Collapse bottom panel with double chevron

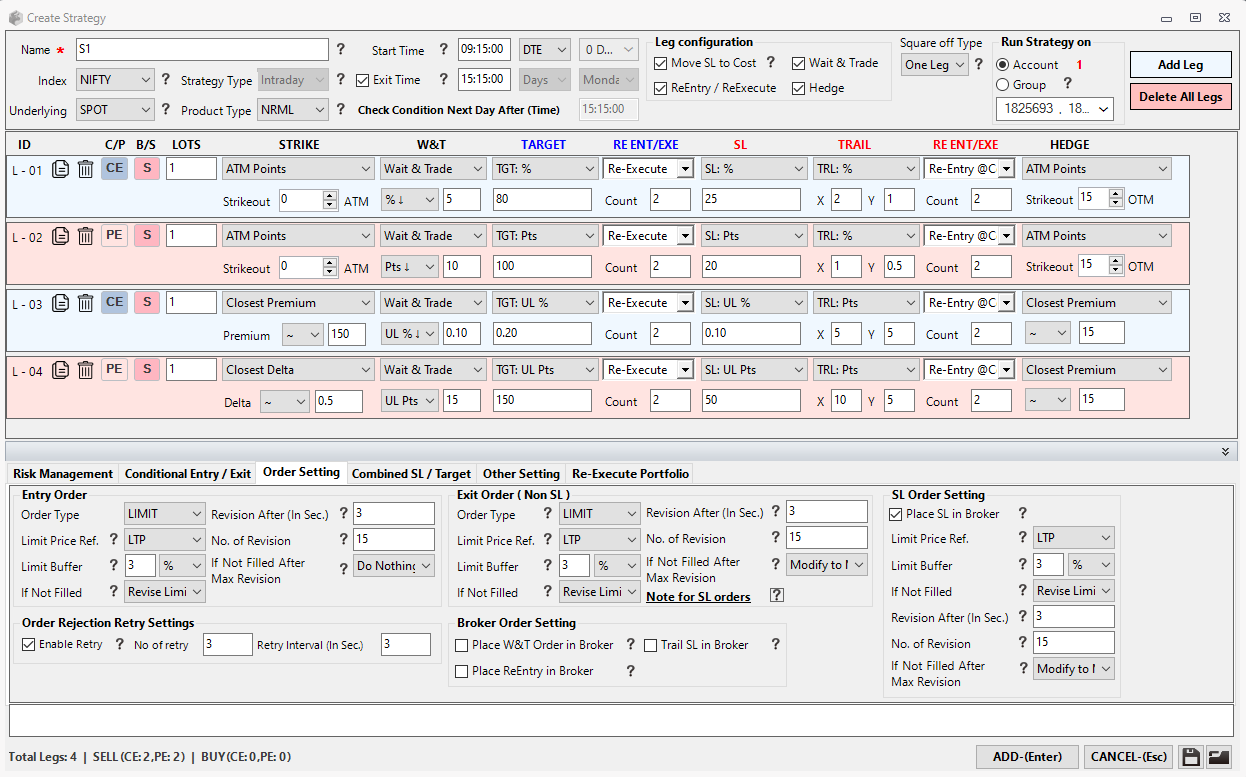click(x=1225, y=452)
